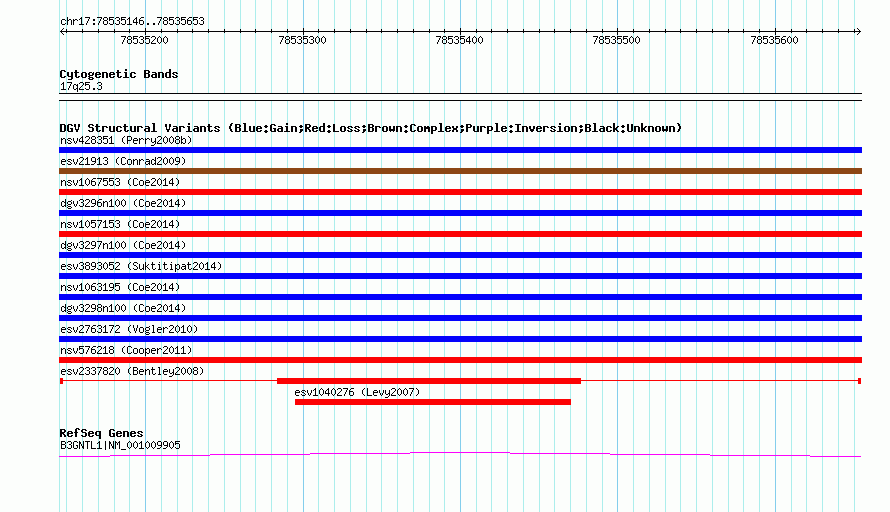Click the esv2337820 (Bentley2008) label
Screen dimensions: 890x512
point(132,371)
